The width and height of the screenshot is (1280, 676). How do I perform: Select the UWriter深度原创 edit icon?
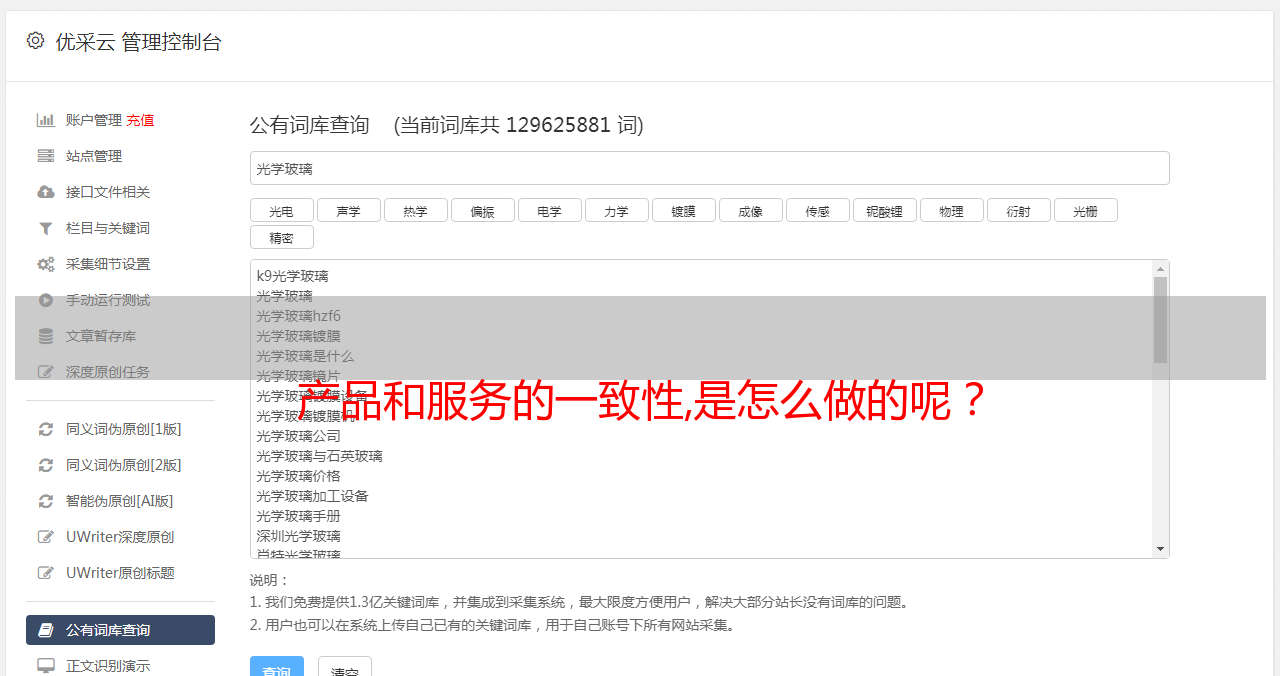point(46,537)
